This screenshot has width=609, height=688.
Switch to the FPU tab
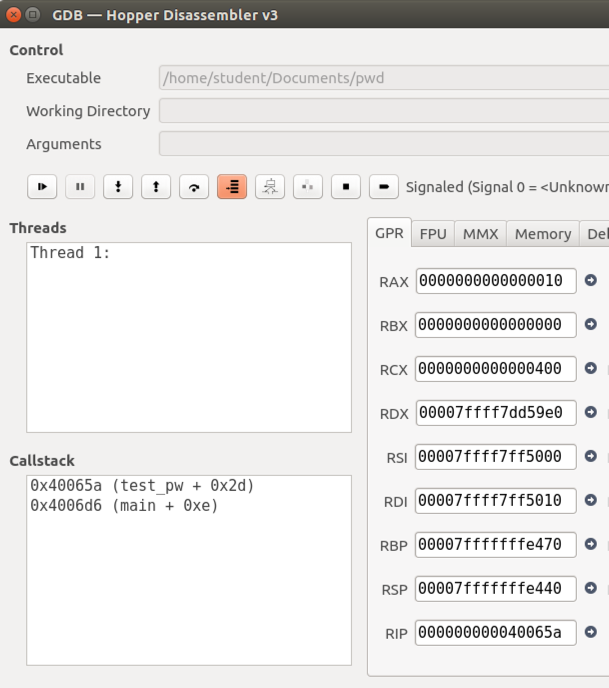coord(433,234)
